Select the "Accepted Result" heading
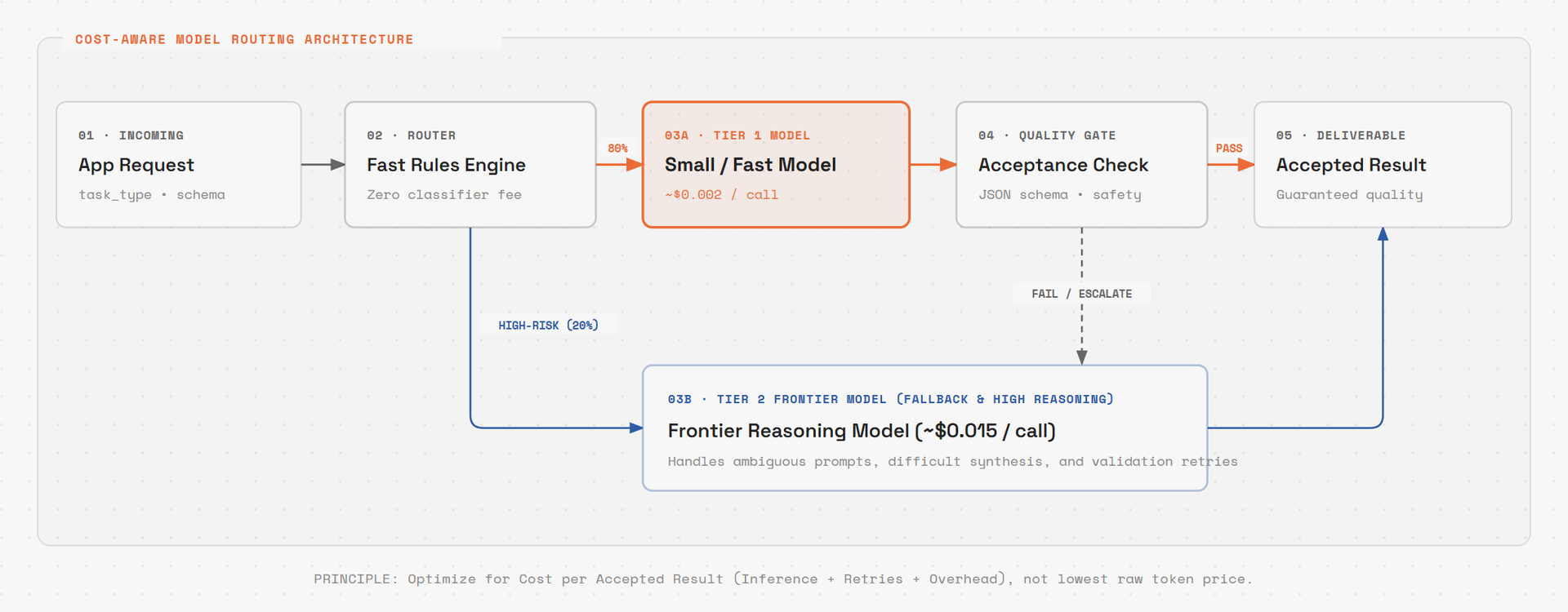 pyautogui.click(x=1352, y=165)
